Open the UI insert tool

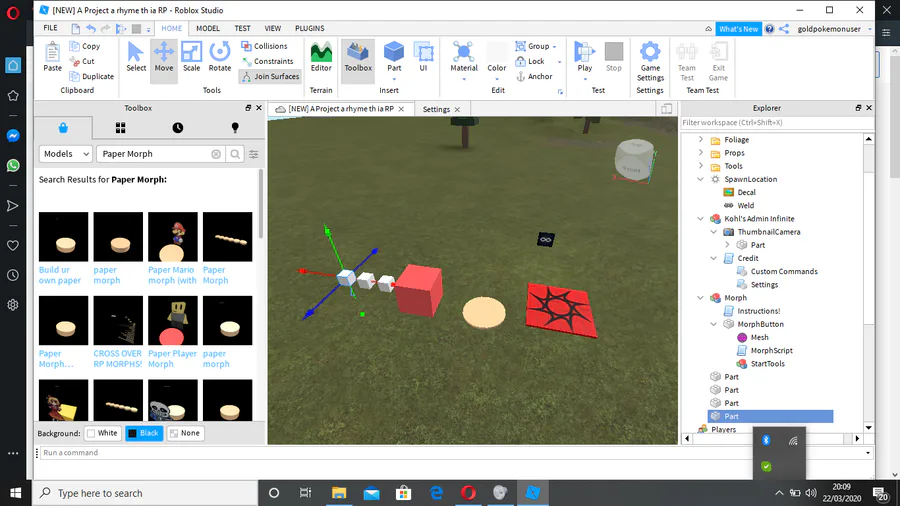[x=423, y=57]
